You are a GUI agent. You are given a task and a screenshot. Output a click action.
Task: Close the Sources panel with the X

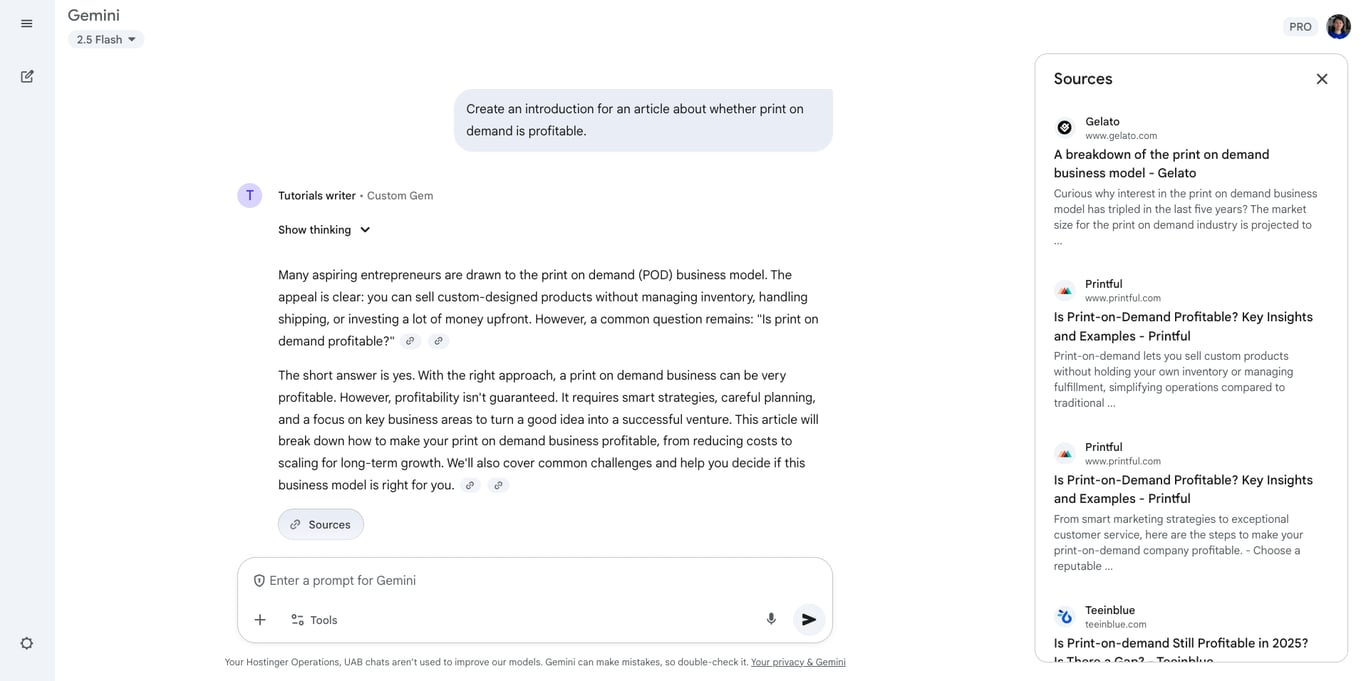point(1321,78)
